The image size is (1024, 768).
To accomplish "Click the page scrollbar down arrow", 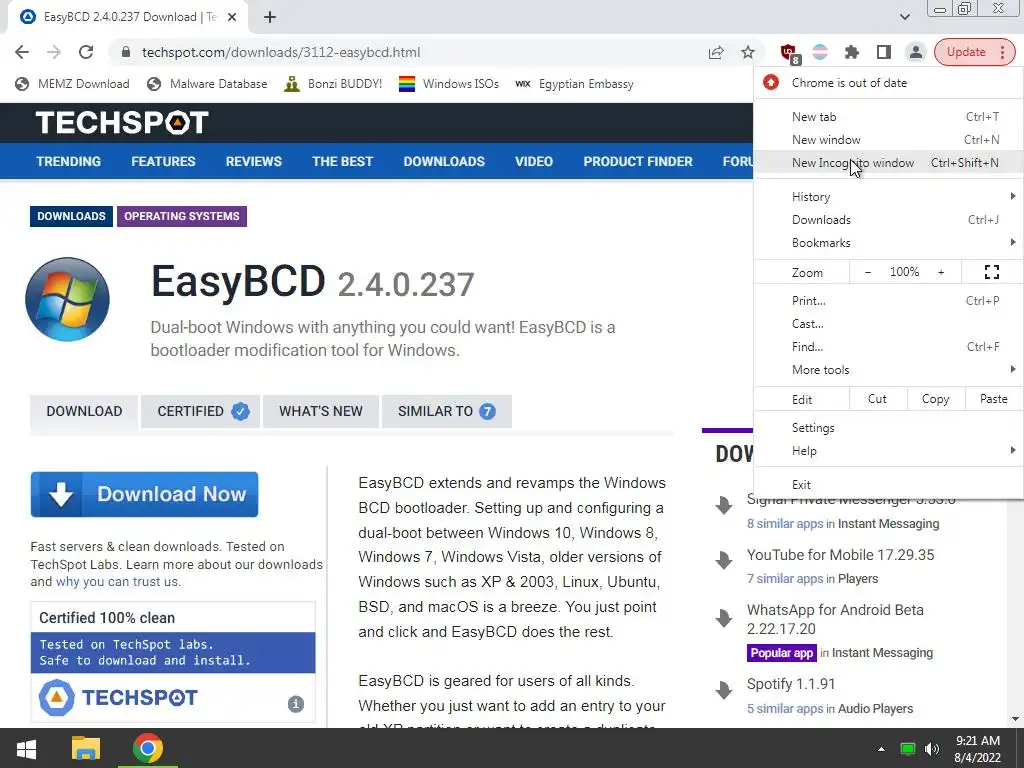I will pos(1016,720).
